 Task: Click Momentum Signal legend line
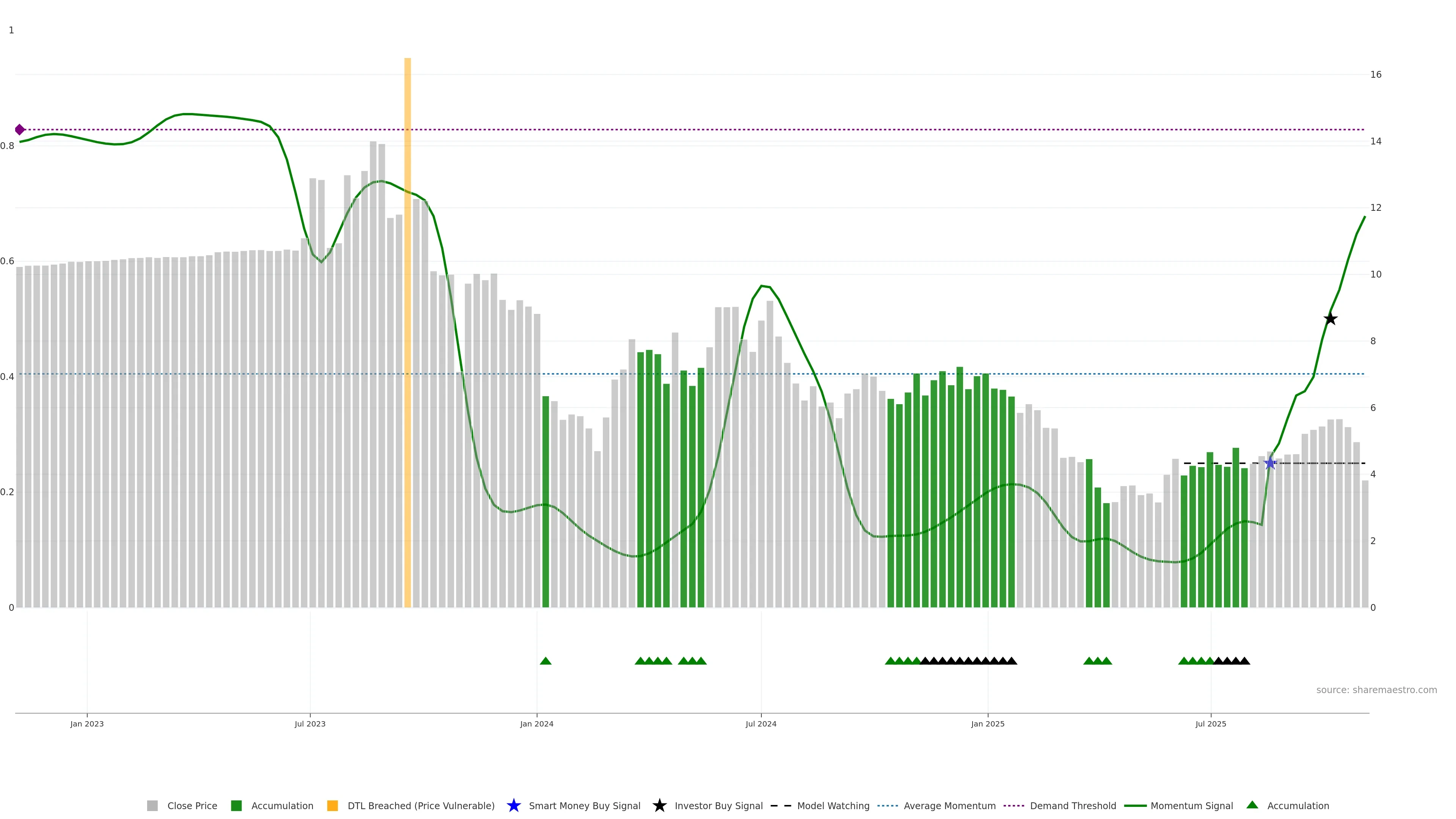[1135, 805]
